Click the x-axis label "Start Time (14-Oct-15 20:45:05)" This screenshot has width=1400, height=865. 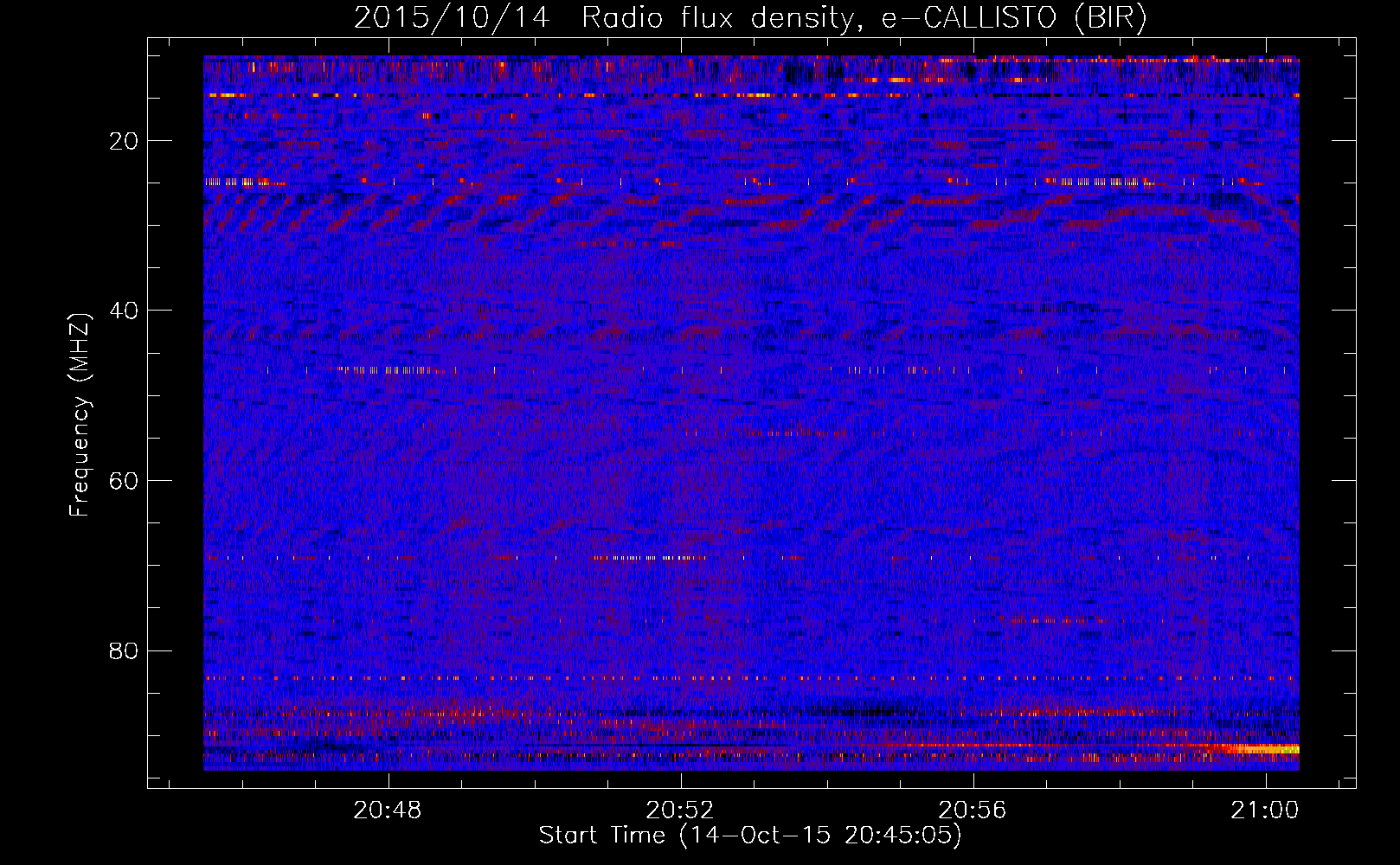(x=750, y=836)
